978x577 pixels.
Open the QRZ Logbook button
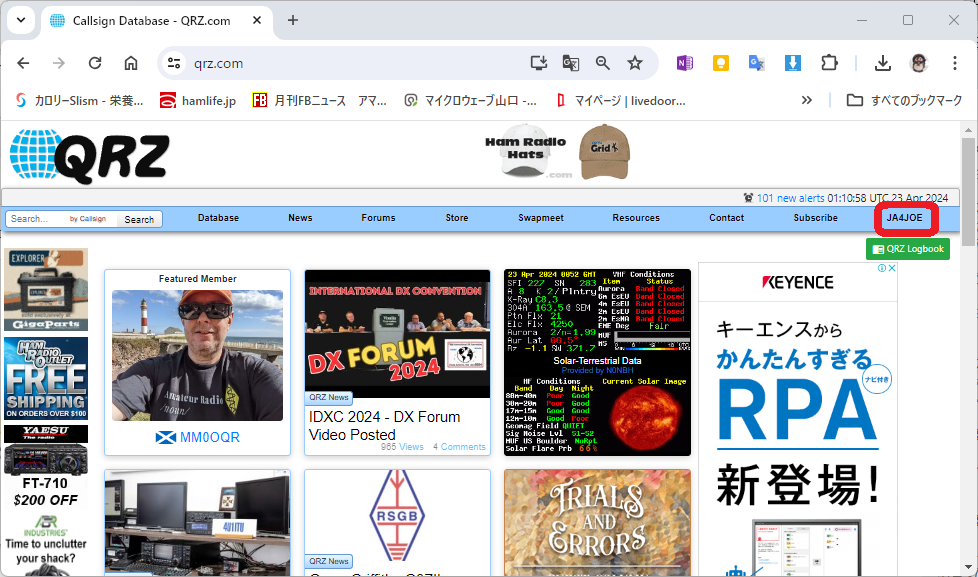tap(908, 249)
